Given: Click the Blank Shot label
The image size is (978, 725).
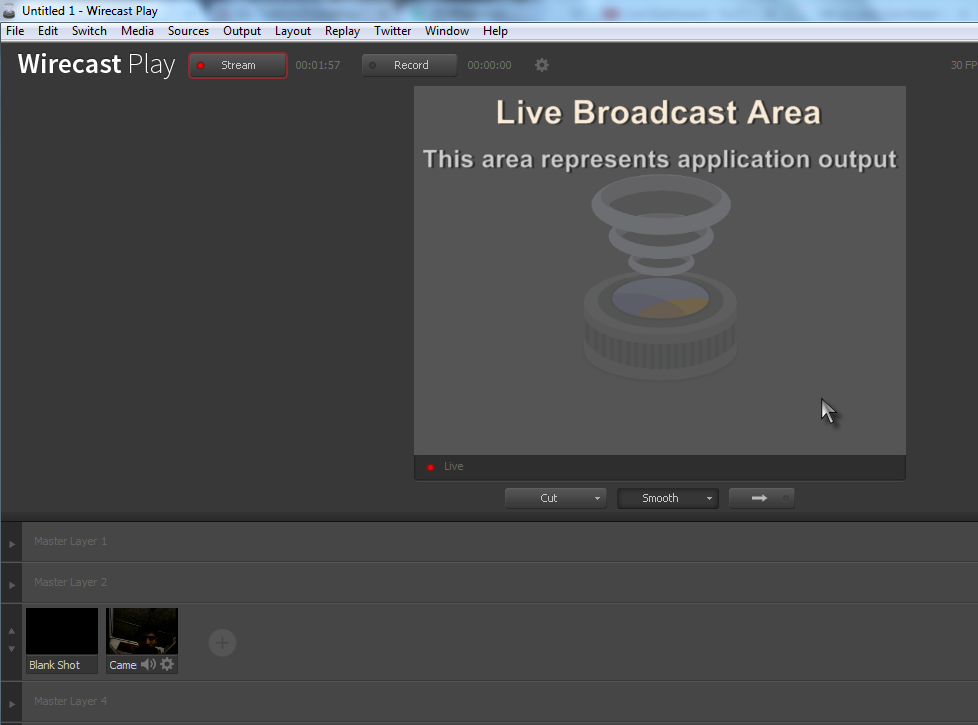Looking at the screenshot, I should pyautogui.click(x=54, y=665).
